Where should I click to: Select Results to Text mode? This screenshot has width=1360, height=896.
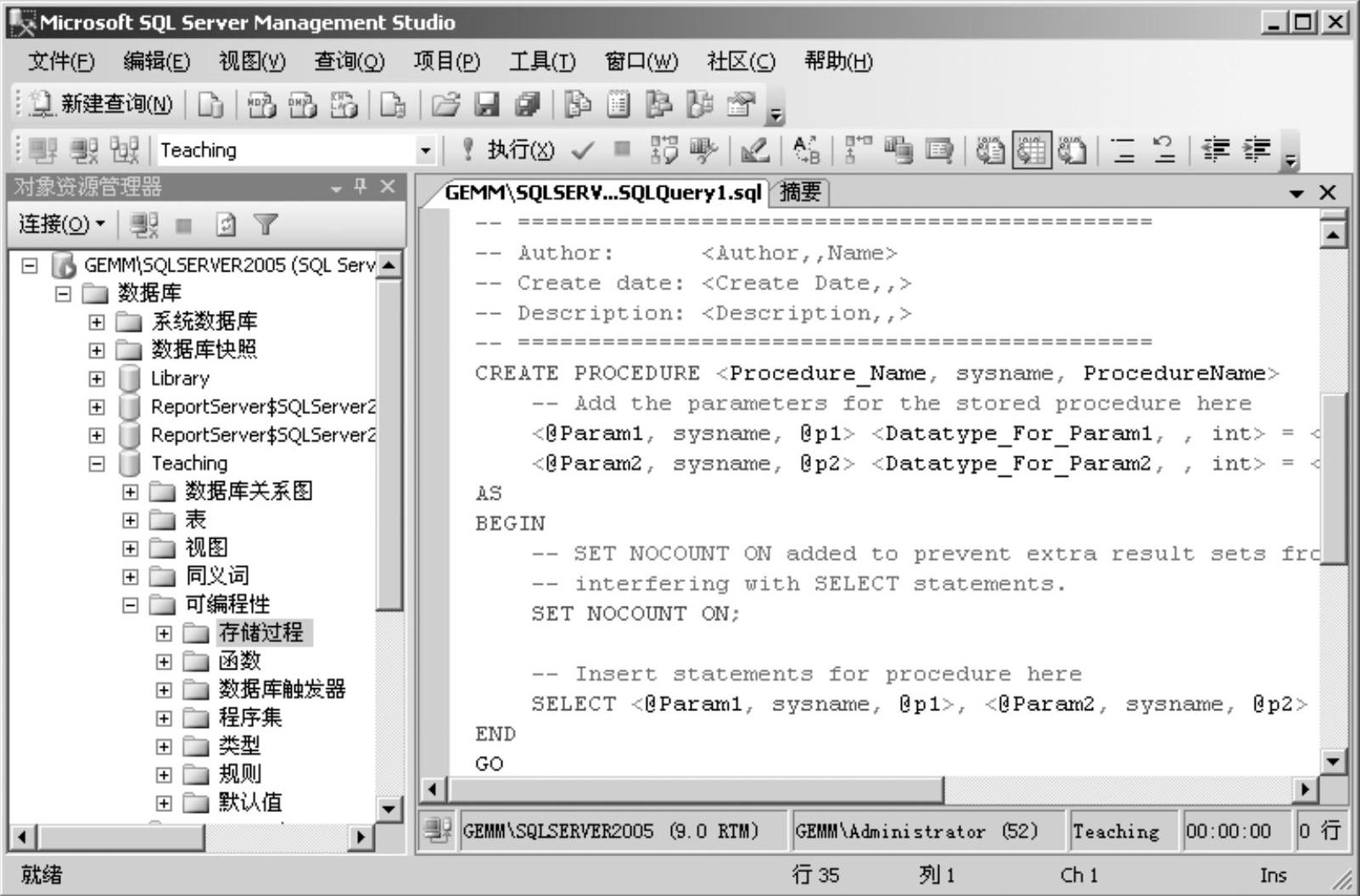[x=990, y=151]
